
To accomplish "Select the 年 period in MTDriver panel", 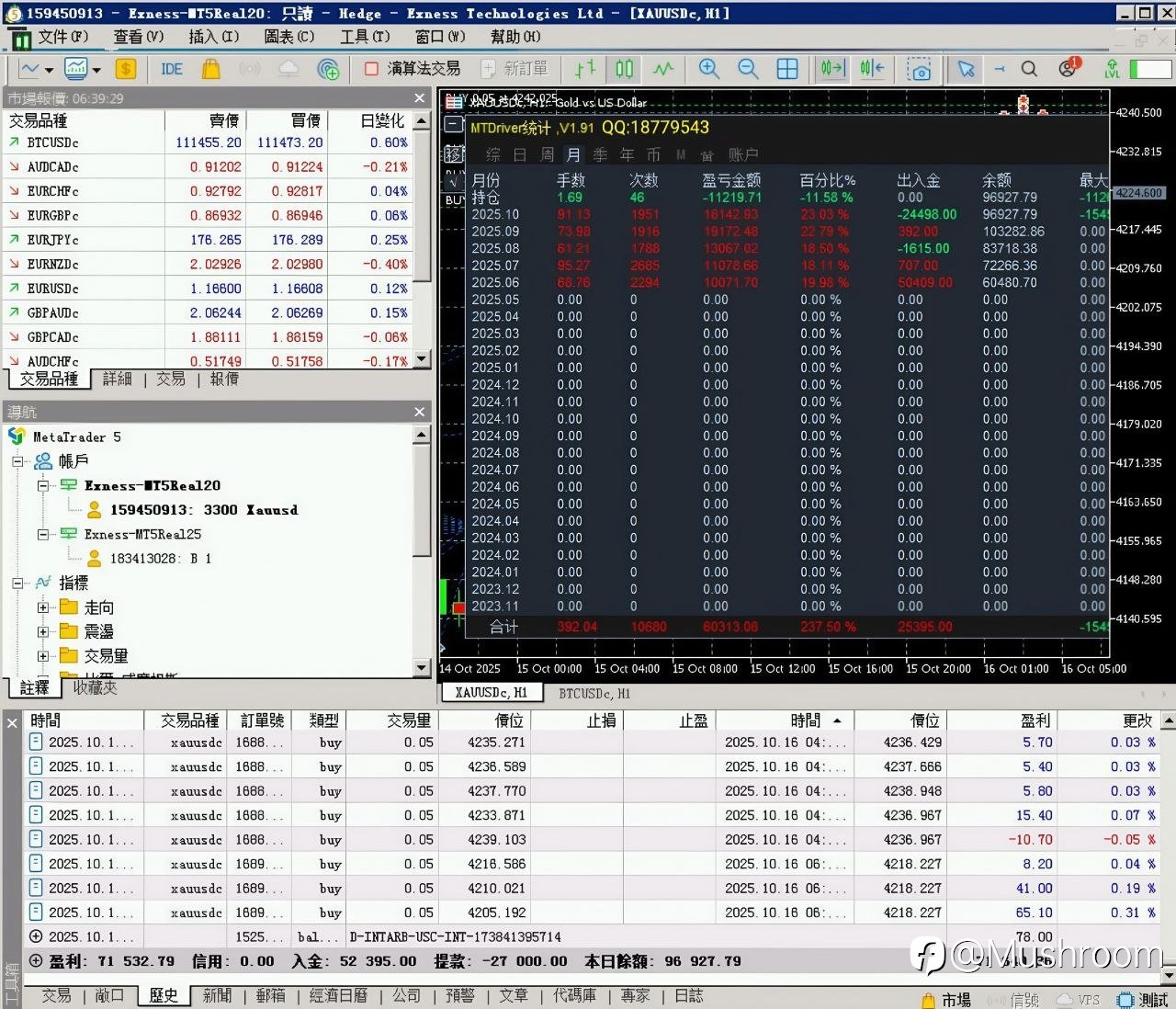I will 627,154.
